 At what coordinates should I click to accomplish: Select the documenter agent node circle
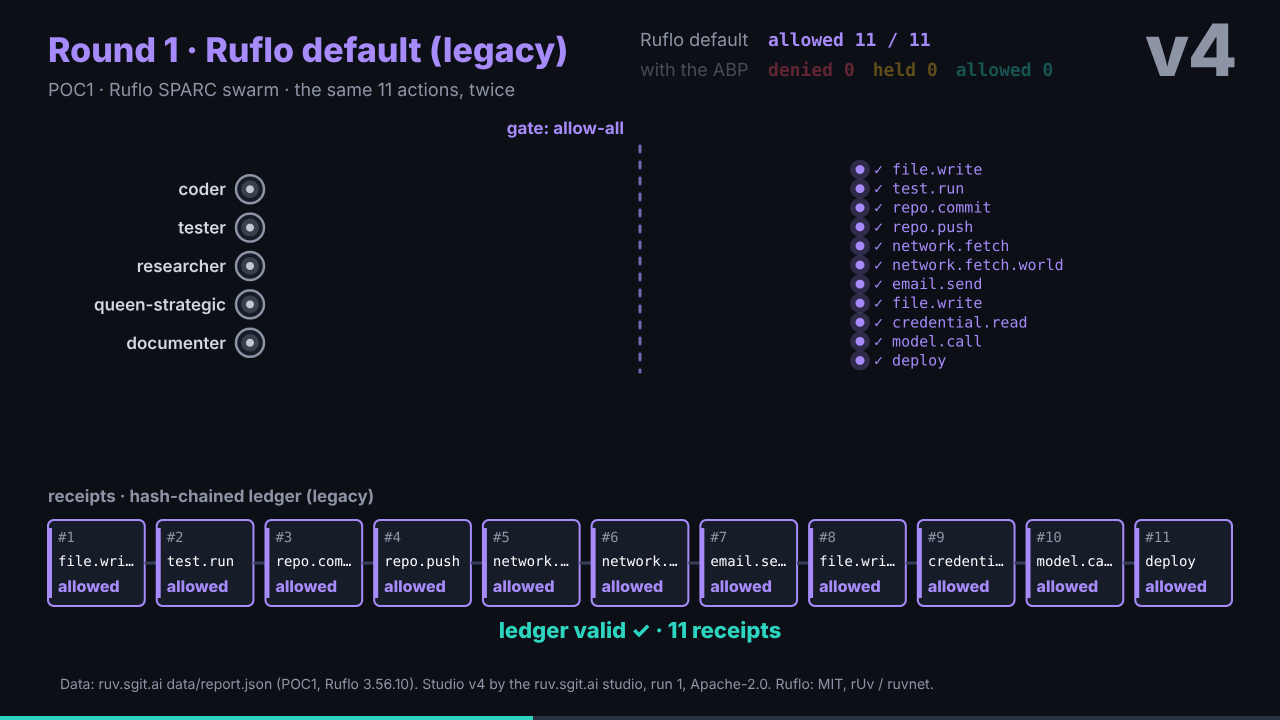pos(250,343)
